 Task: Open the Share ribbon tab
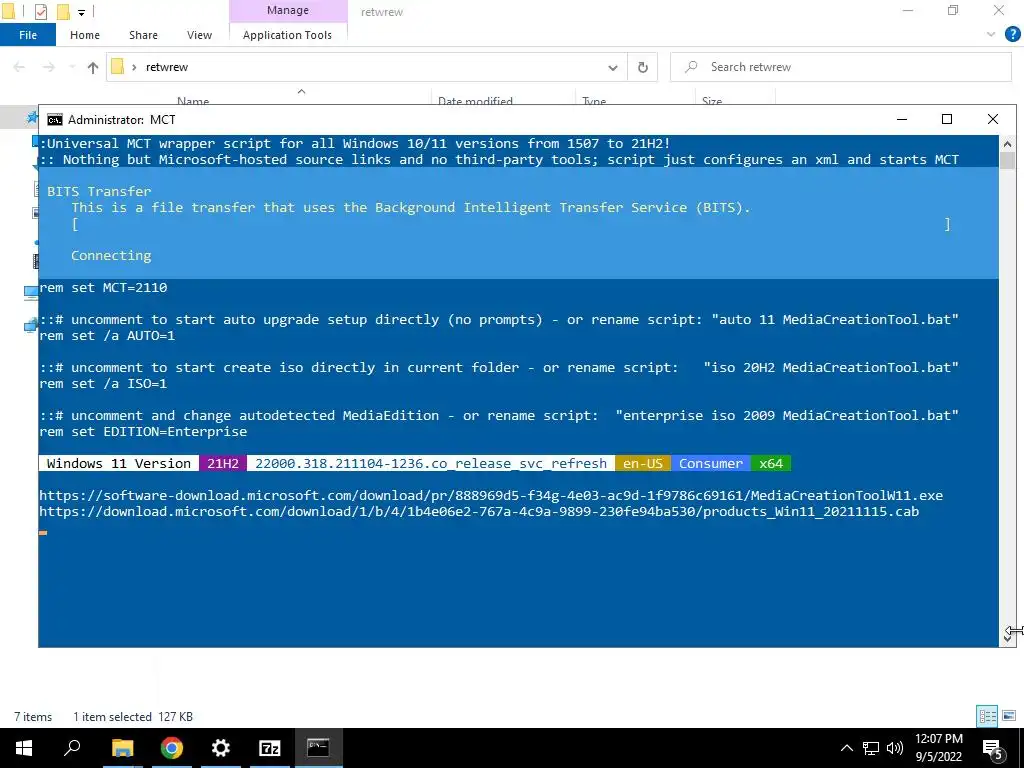point(143,35)
